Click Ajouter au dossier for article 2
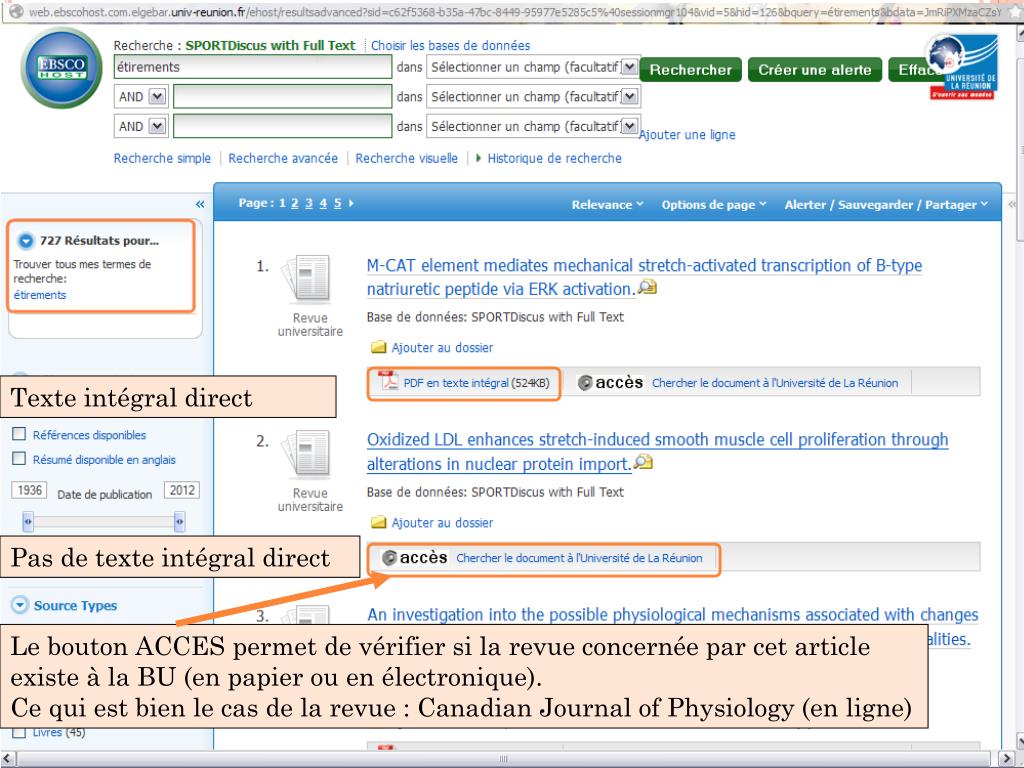This screenshot has height=768, width=1024. click(442, 522)
